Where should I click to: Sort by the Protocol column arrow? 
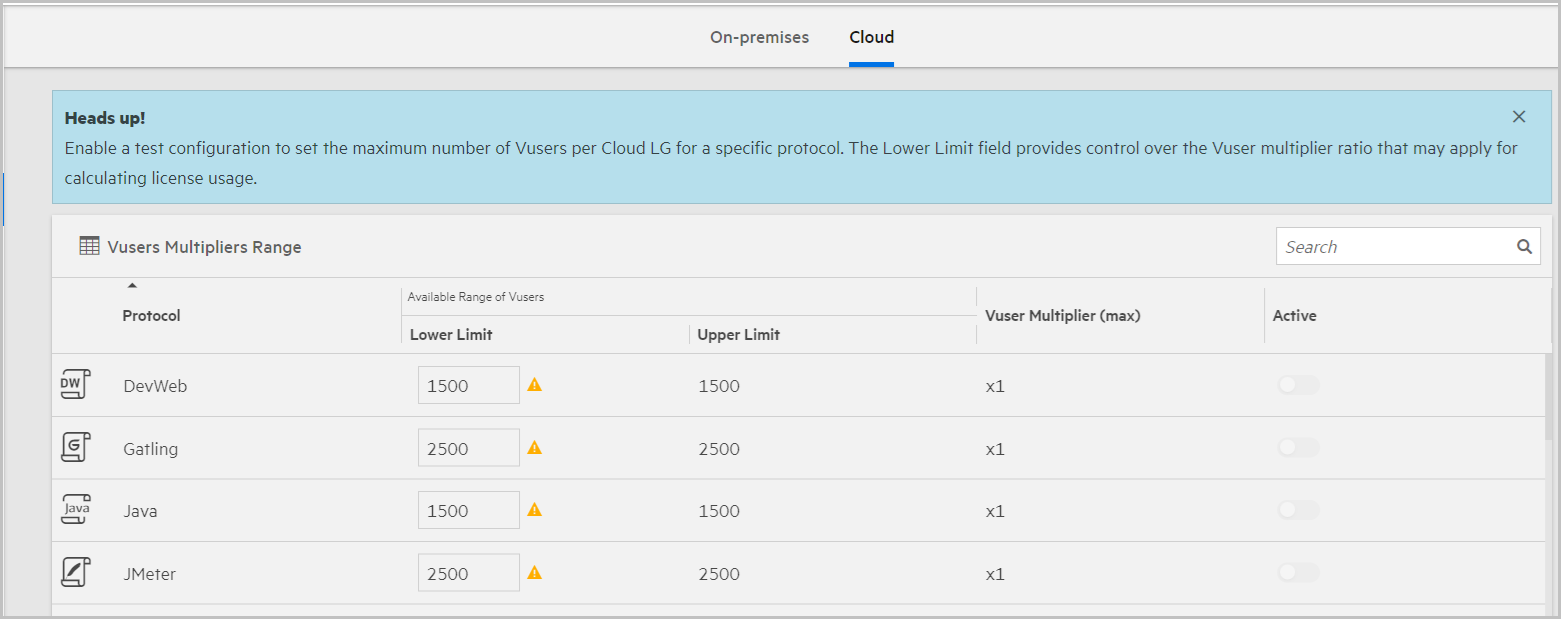coord(132,287)
